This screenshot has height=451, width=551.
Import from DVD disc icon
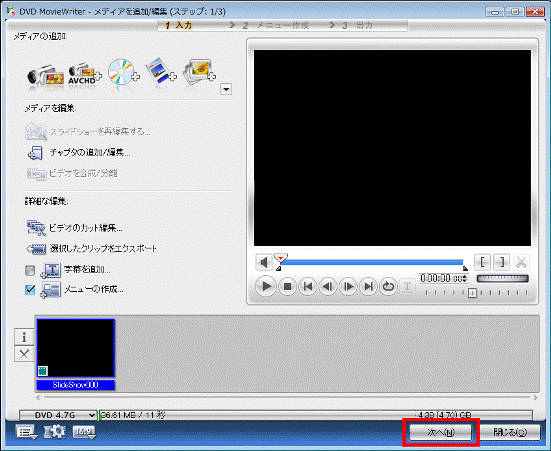click(x=123, y=72)
